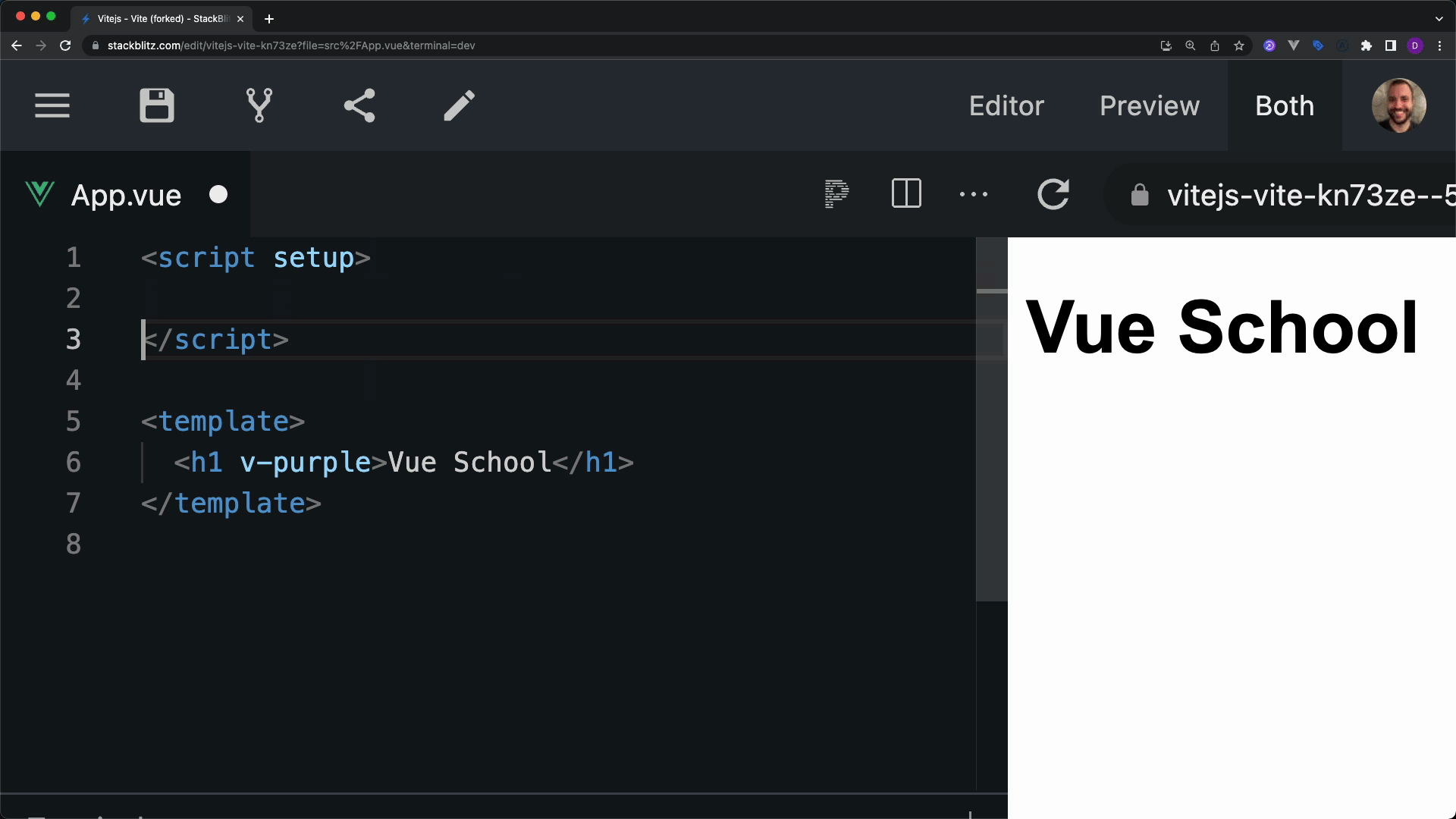This screenshot has height=819, width=1456.
Task: Expand the tab search chevron
Action: coord(1439,19)
